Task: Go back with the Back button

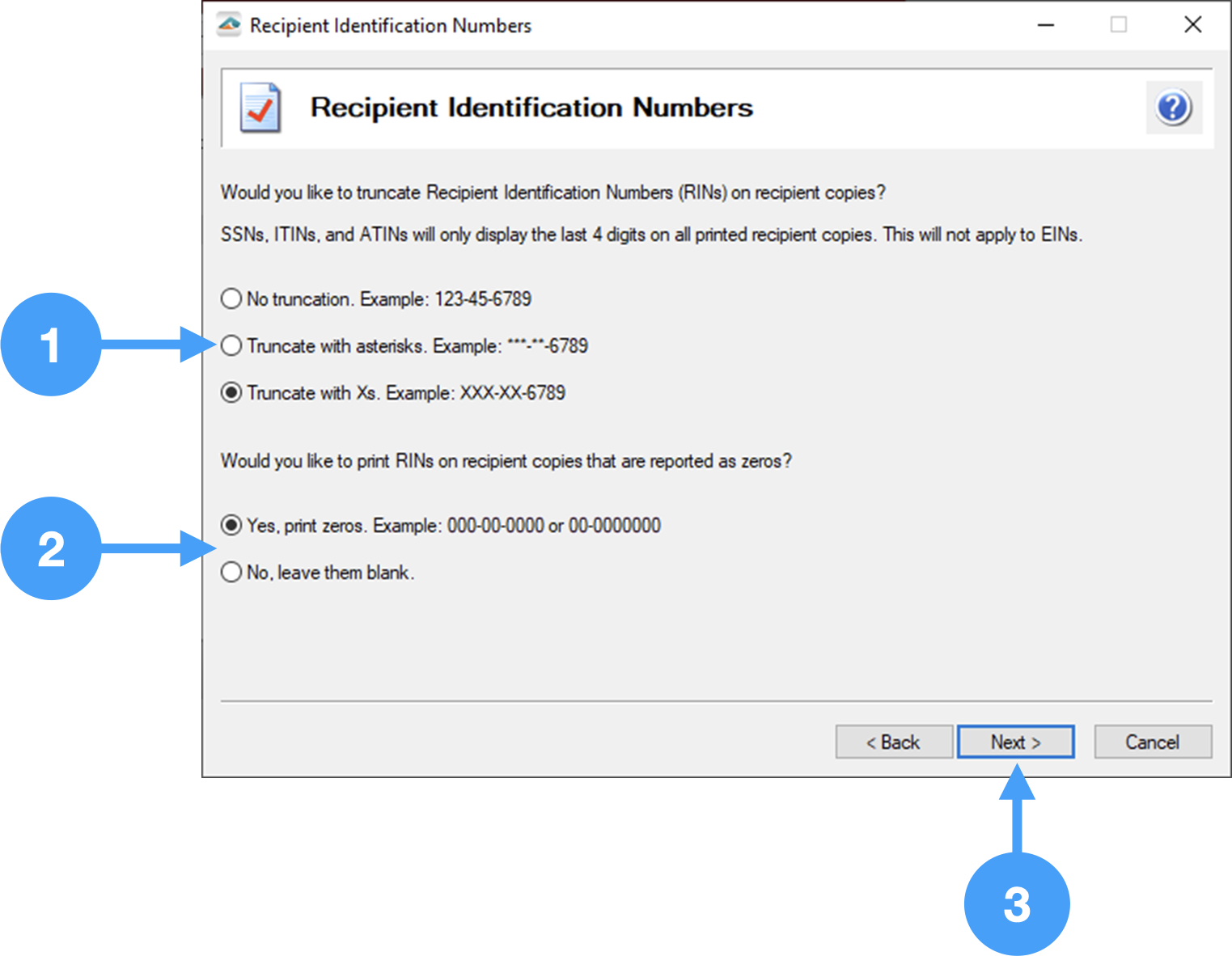Action: (893, 742)
